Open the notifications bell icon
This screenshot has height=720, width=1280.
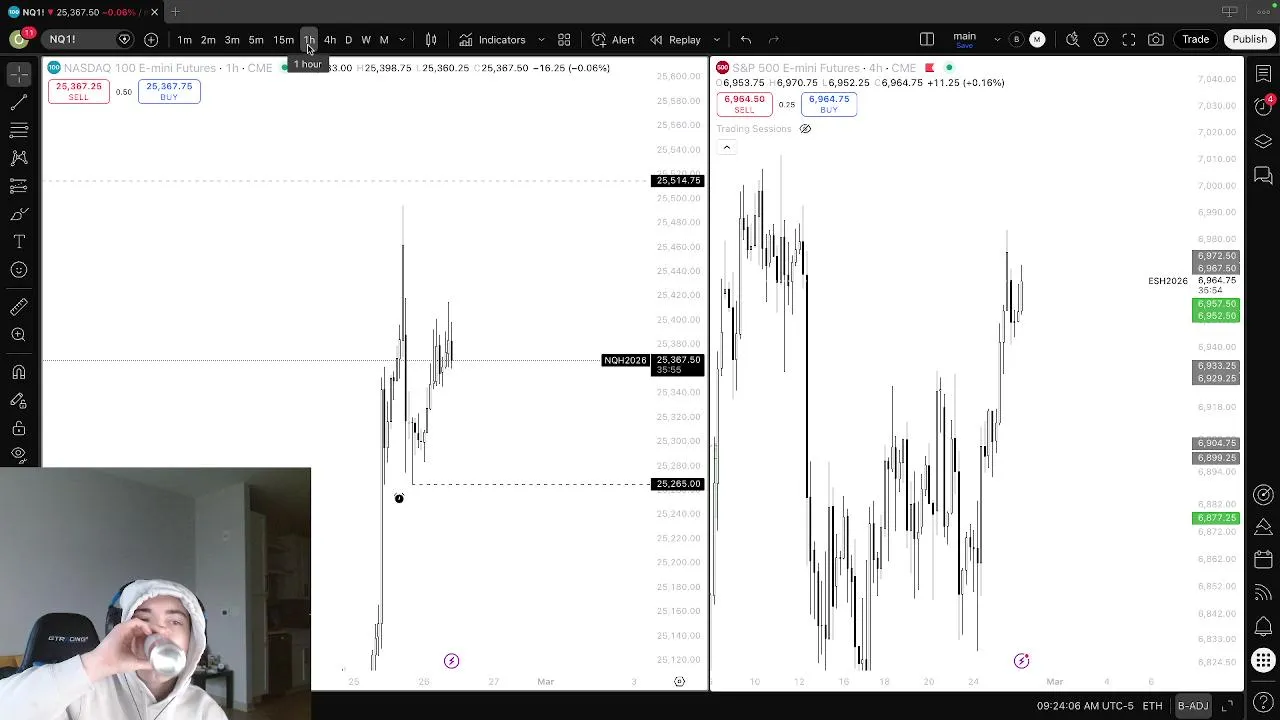pyautogui.click(x=1263, y=627)
